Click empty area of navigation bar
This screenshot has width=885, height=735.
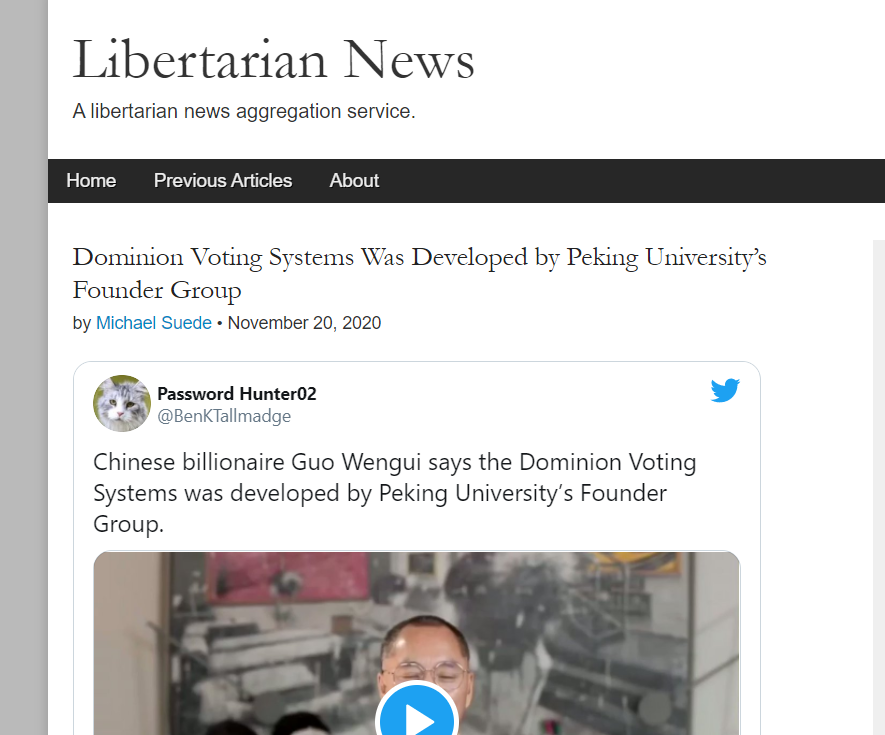[x=621, y=181]
